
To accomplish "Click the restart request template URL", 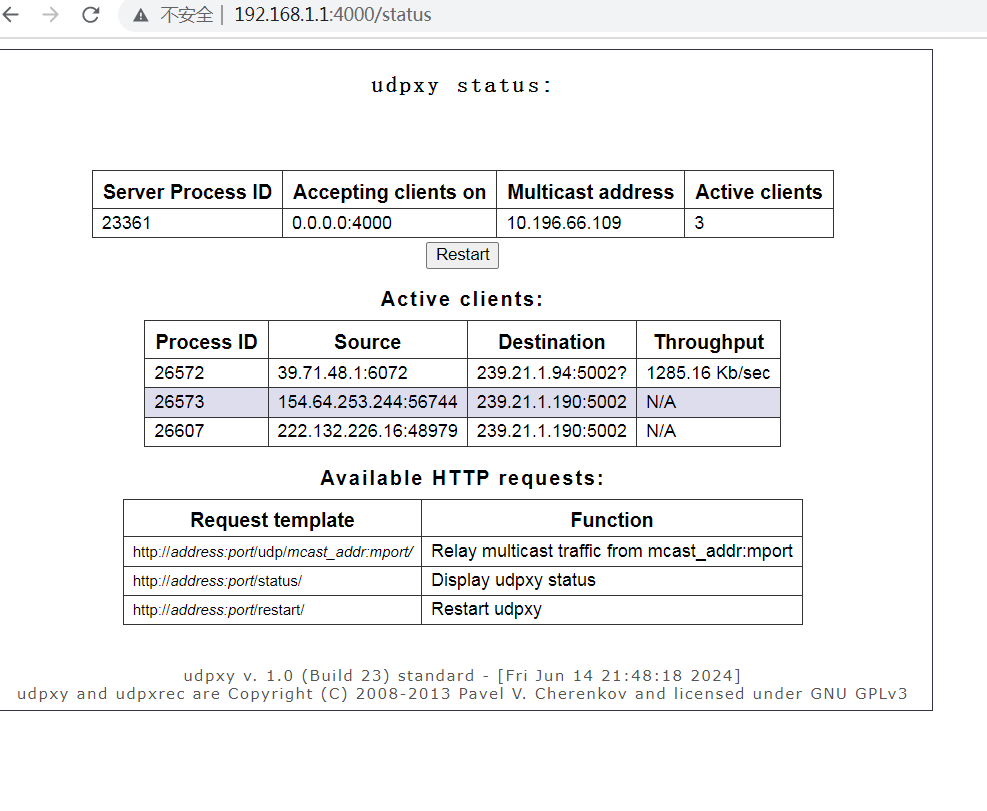I will (x=218, y=610).
